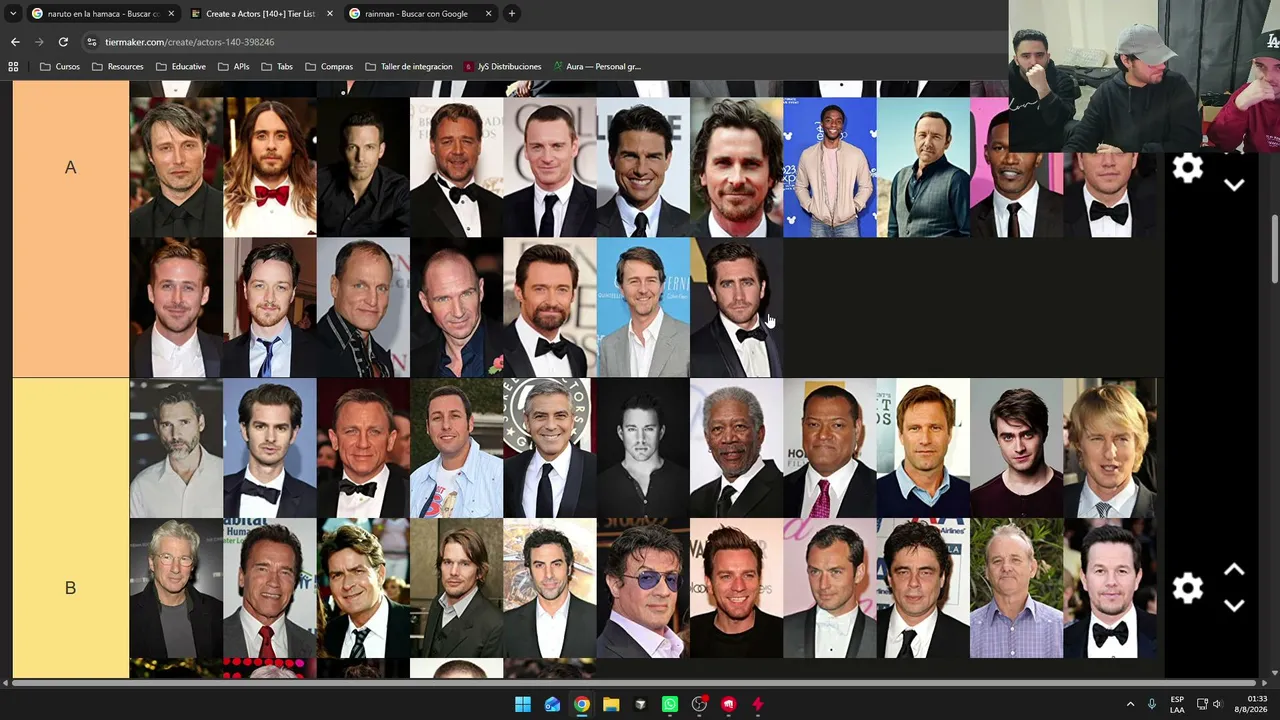Open settings gear for the A tier row
Image resolution: width=1280 pixels, height=720 pixels.
pyautogui.click(x=1188, y=168)
